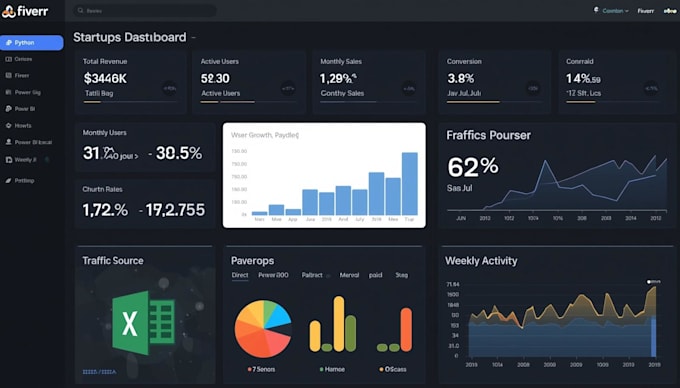The width and height of the screenshot is (680, 388).
Task: Open Power BI local from the sidebar
Action: [x=28, y=142]
